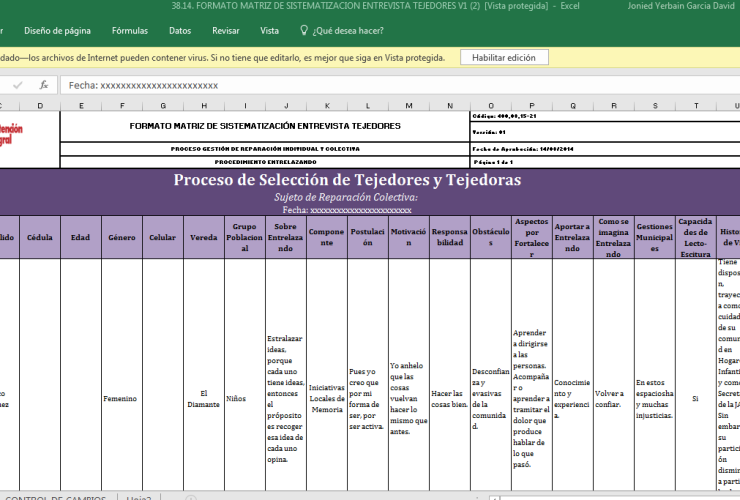Viewport: 740px width, 500px height.
Task: Click the Sobre Entrelazando heading cell
Action: tap(286, 237)
